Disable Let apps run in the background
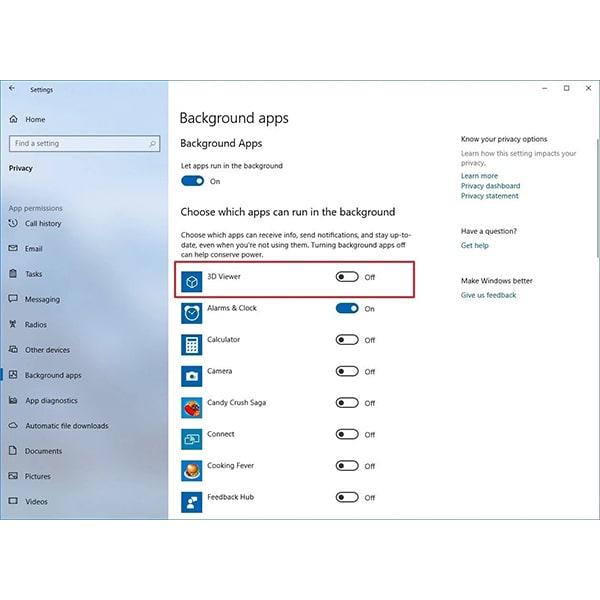Viewport: 600px width, 600px height. [x=192, y=181]
